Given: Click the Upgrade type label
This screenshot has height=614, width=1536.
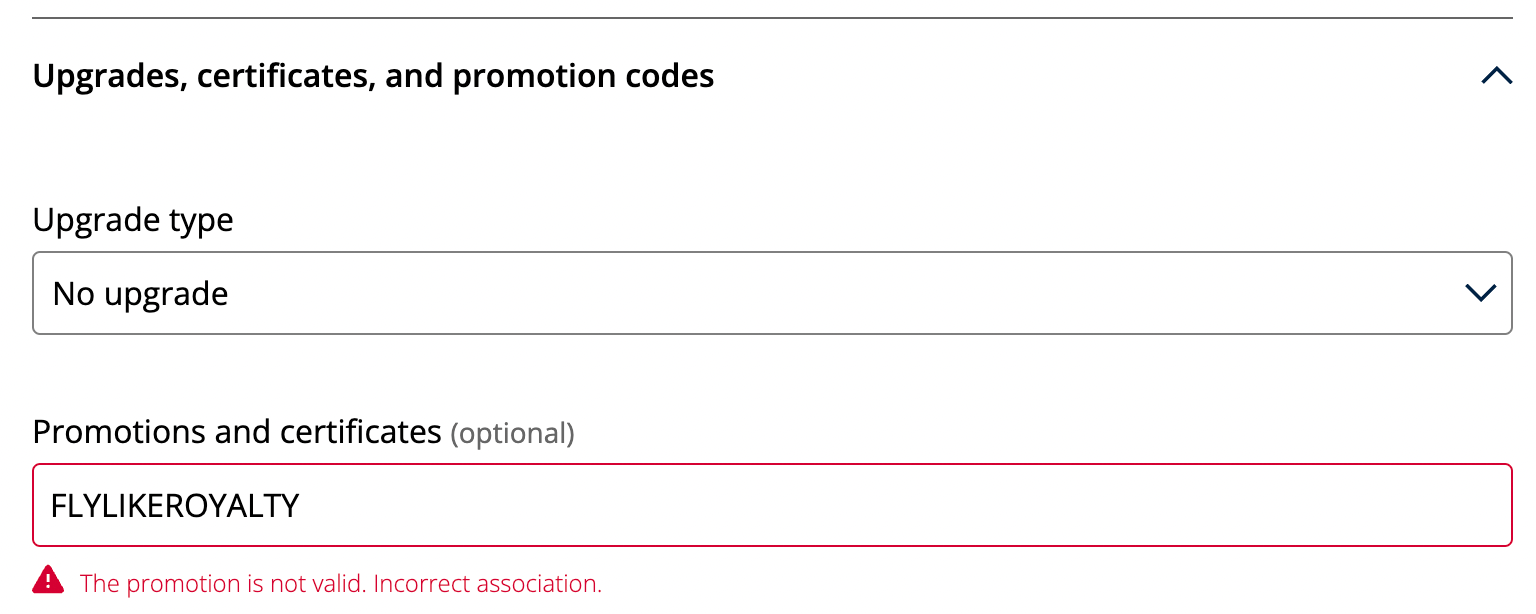Looking at the screenshot, I should pyautogui.click(x=133, y=220).
